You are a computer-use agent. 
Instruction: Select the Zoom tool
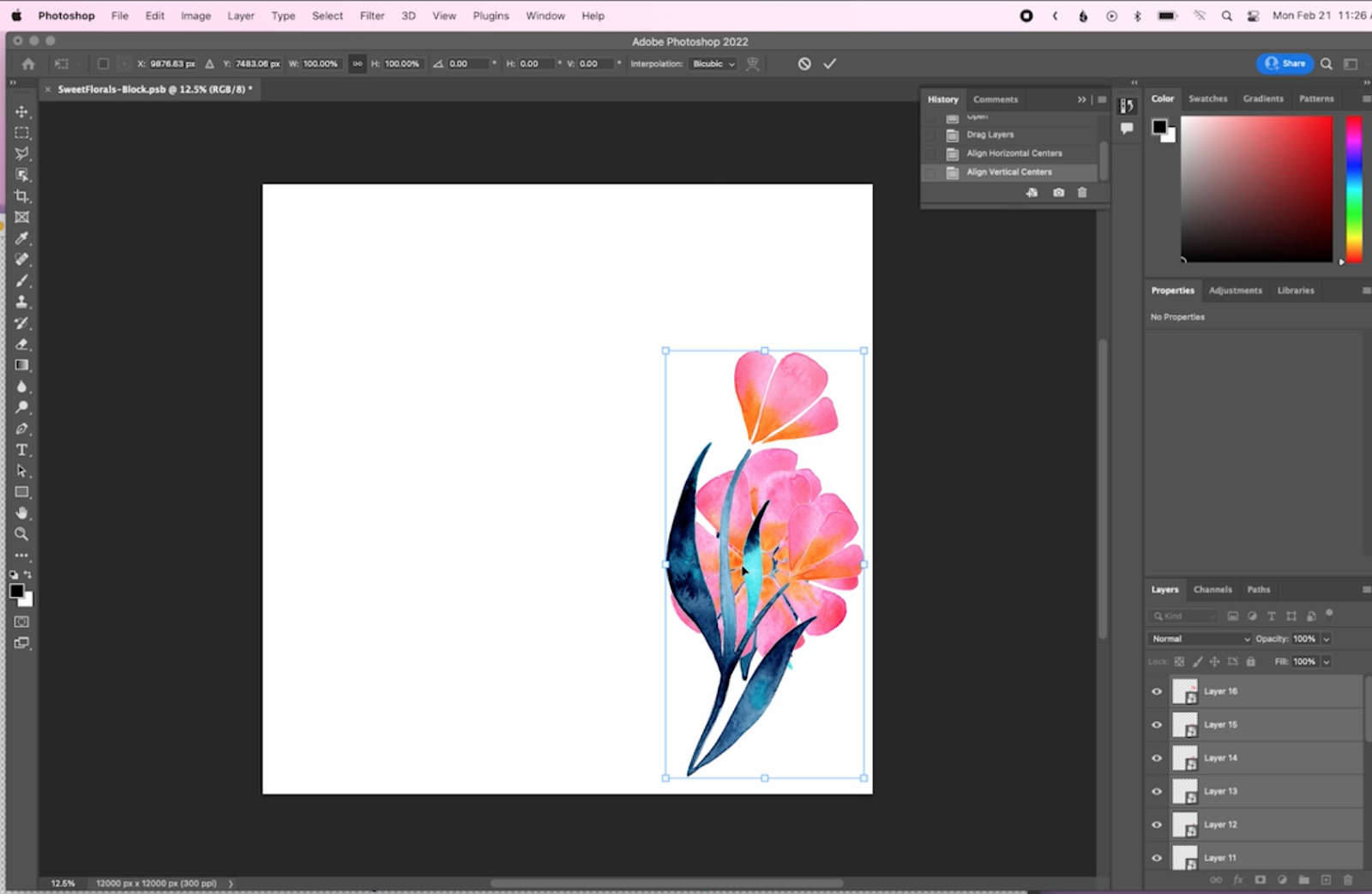click(22, 533)
